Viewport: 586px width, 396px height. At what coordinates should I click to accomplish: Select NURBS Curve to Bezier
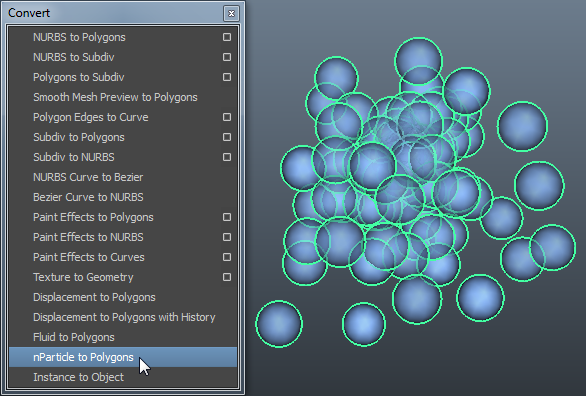(123, 177)
